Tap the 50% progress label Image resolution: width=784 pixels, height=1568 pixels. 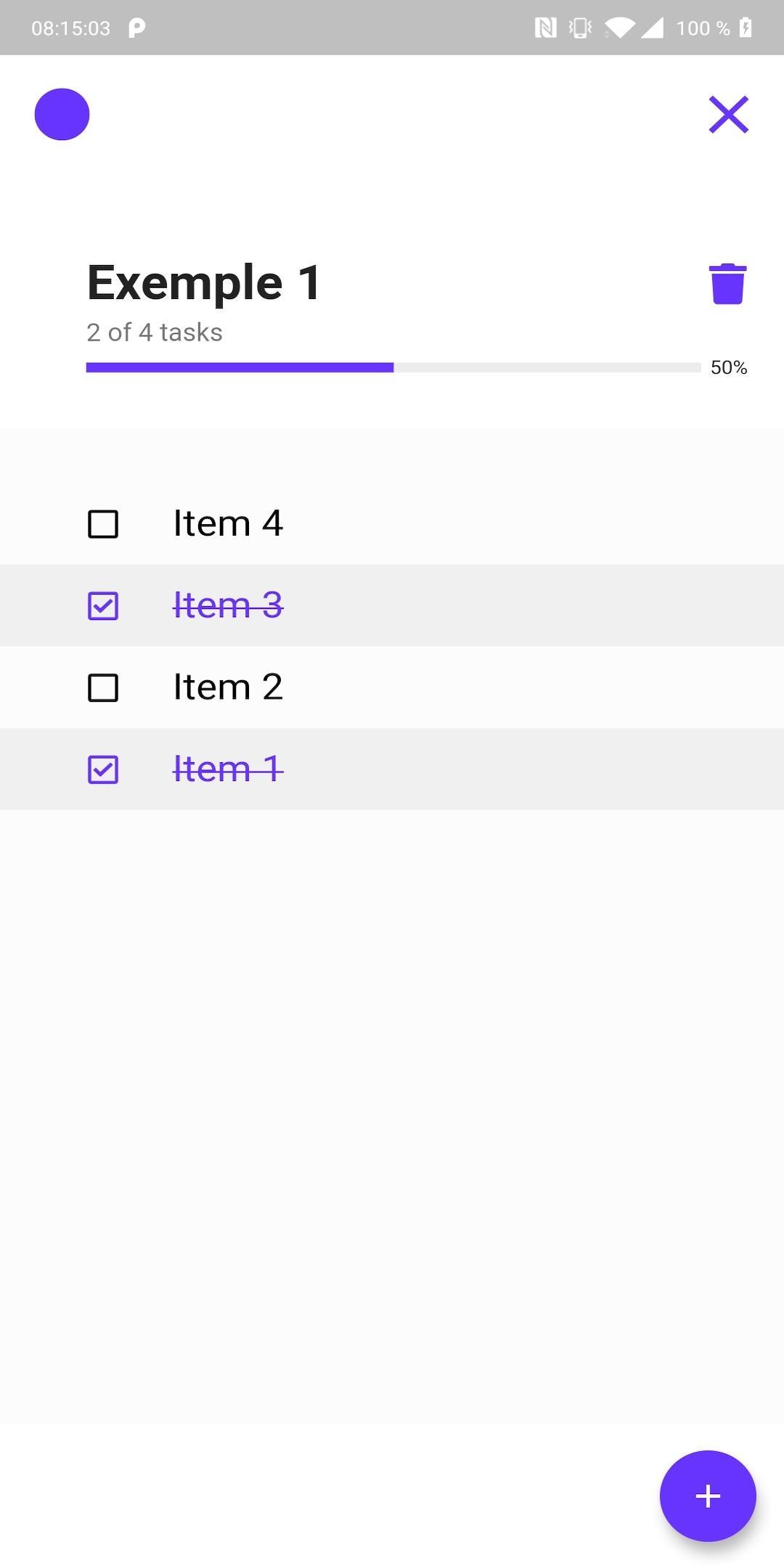coord(729,367)
